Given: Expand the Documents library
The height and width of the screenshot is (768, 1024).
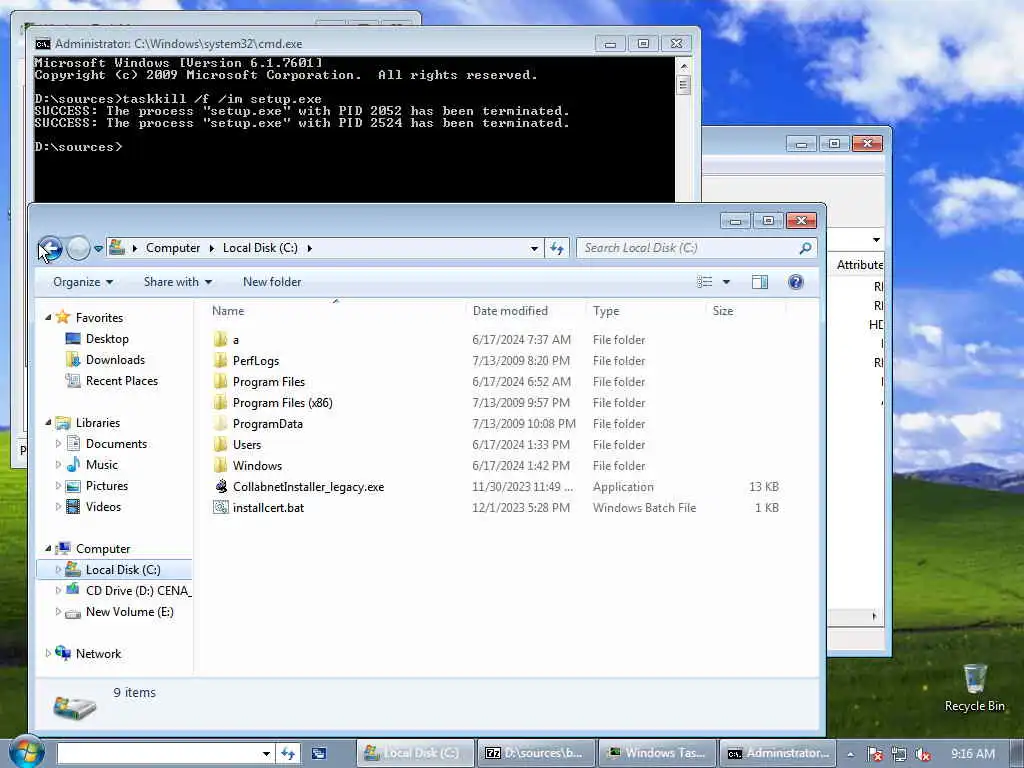Looking at the screenshot, I should pos(58,443).
